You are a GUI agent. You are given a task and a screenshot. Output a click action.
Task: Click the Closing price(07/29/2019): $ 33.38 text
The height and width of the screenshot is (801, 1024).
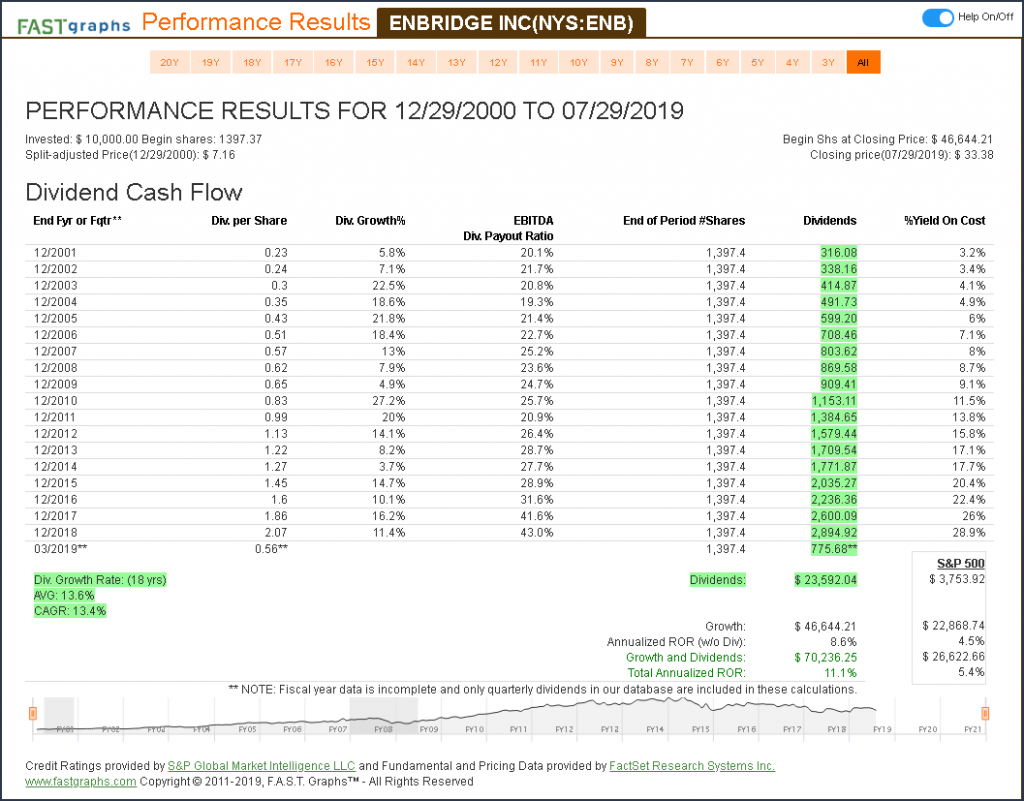tap(902, 155)
